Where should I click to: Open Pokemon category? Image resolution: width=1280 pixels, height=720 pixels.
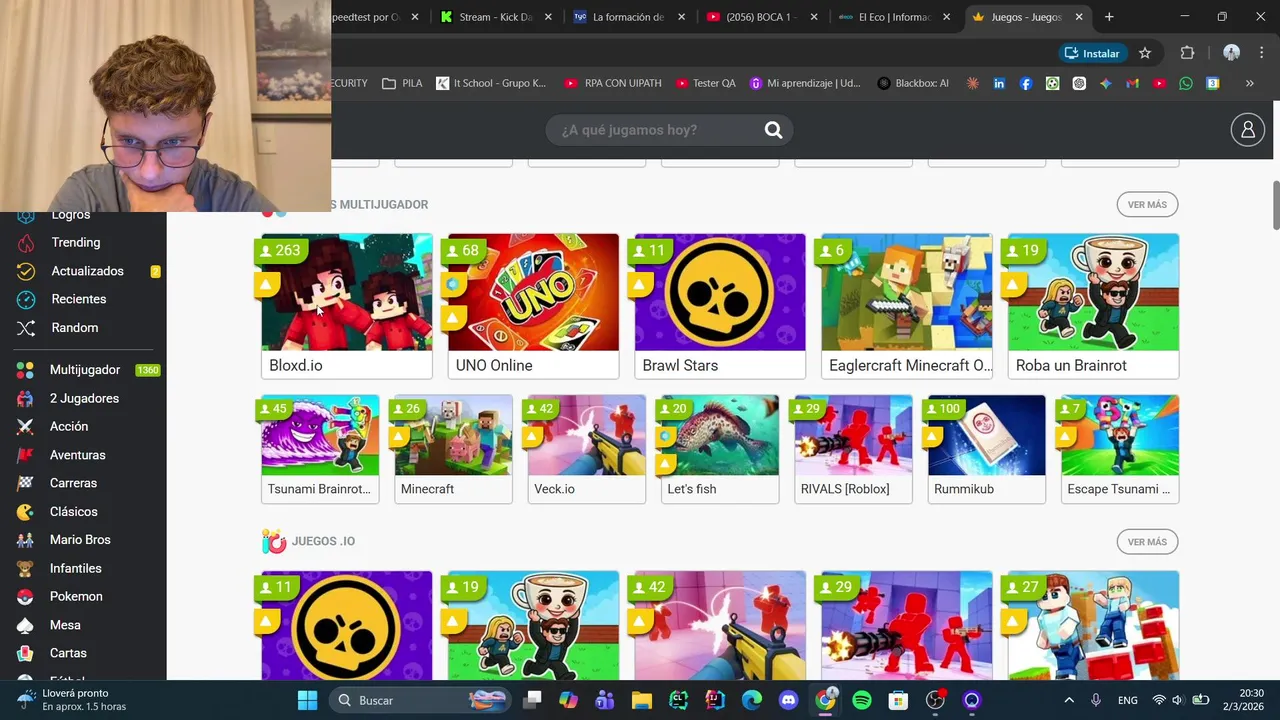click(76, 597)
